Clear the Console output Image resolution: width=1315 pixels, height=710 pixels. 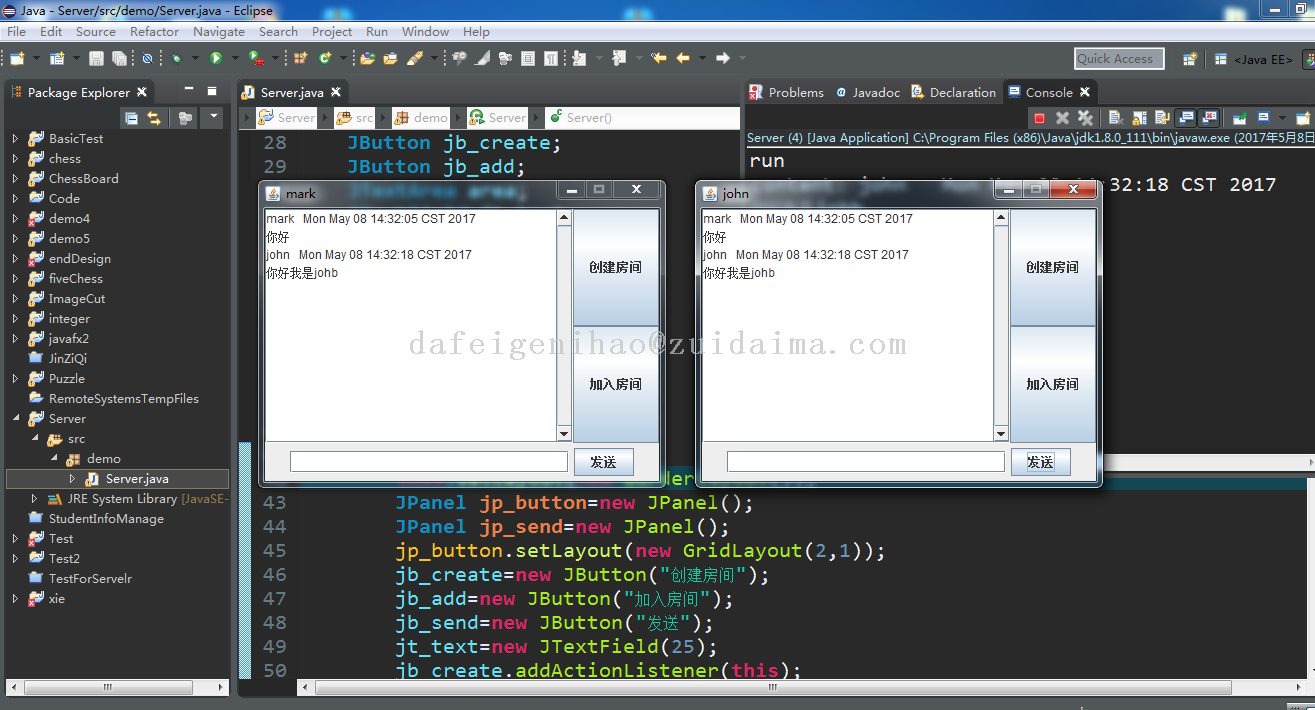pos(1116,118)
